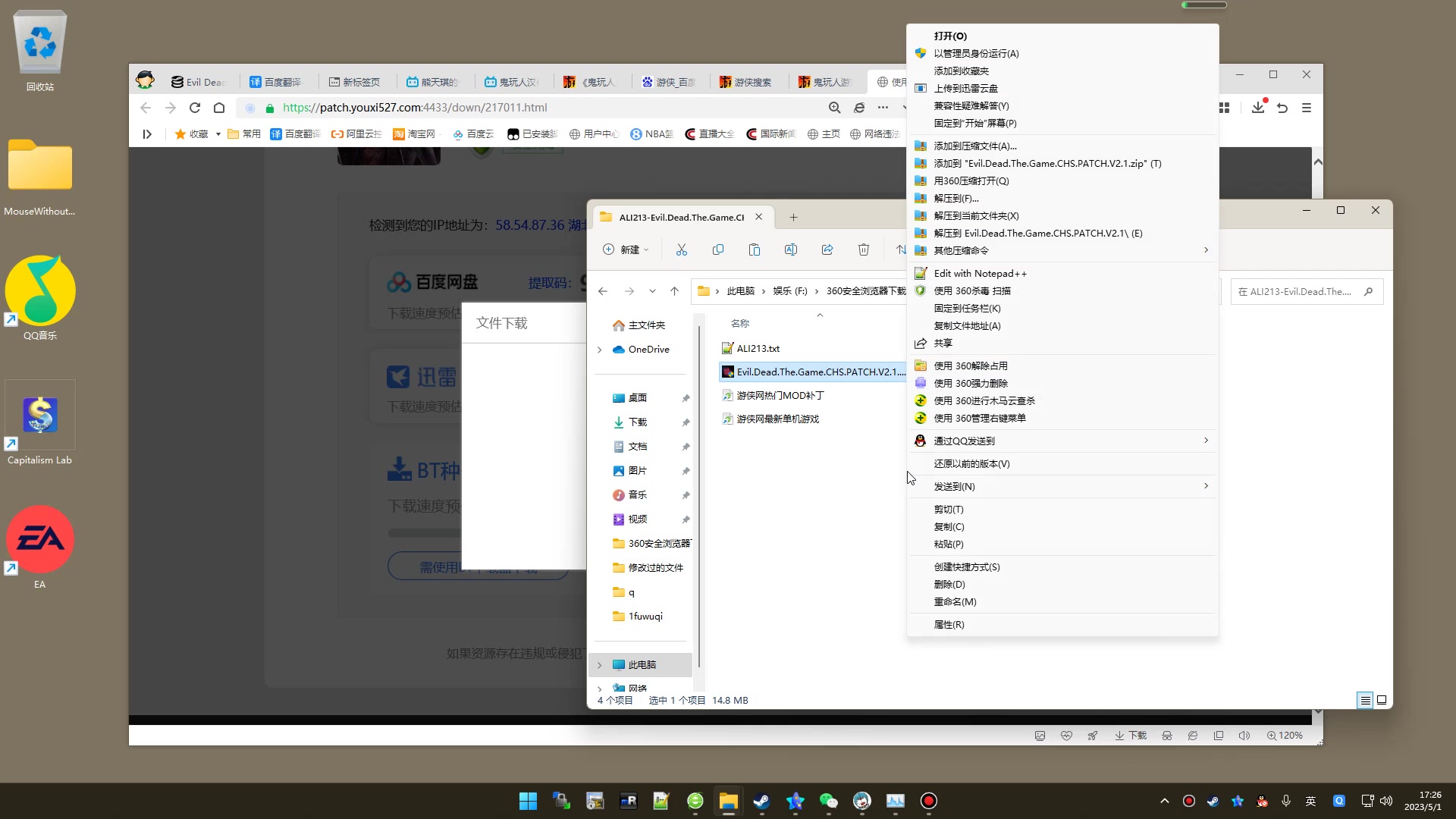Reload the browser page
Viewport: 1456px width, 819px height.
[195, 108]
